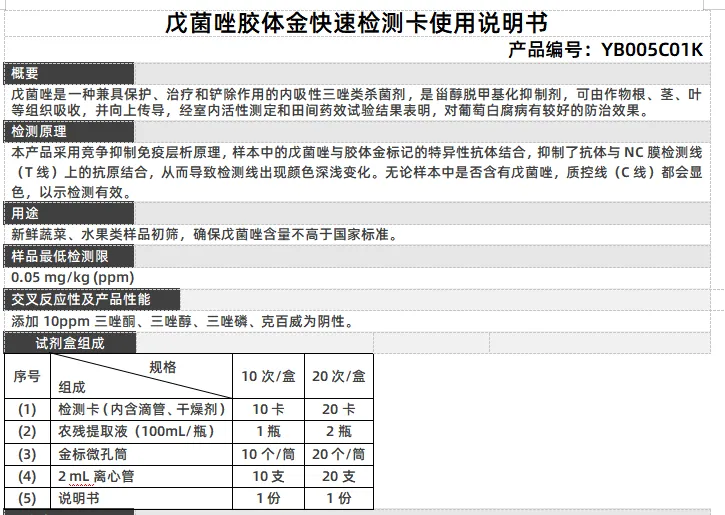The image size is (725, 515).
Task: Click the 金标微孔筒 table cell
Action: click(x=141, y=454)
